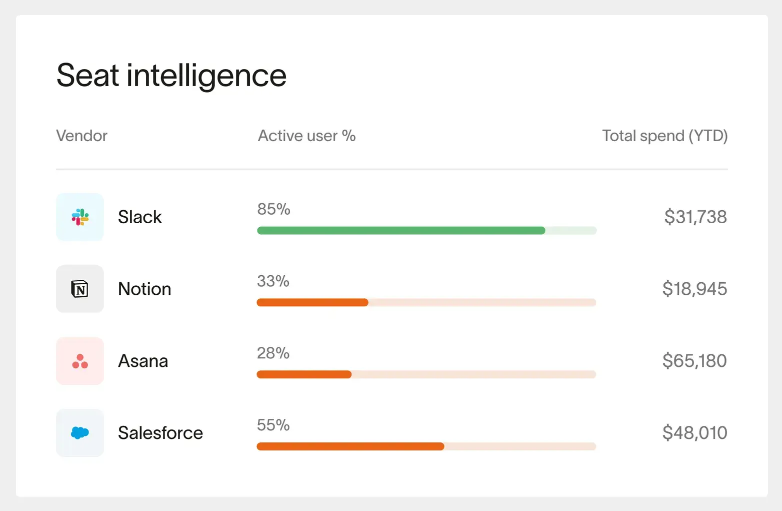
Task: Sort by Vendor column header
Action: pos(82,136)
